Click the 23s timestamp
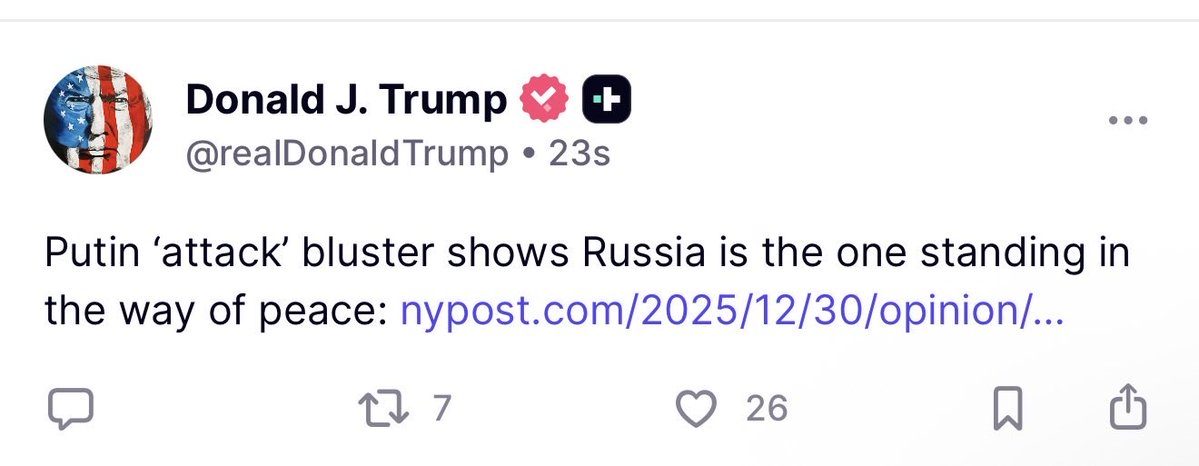 [579, 154]
